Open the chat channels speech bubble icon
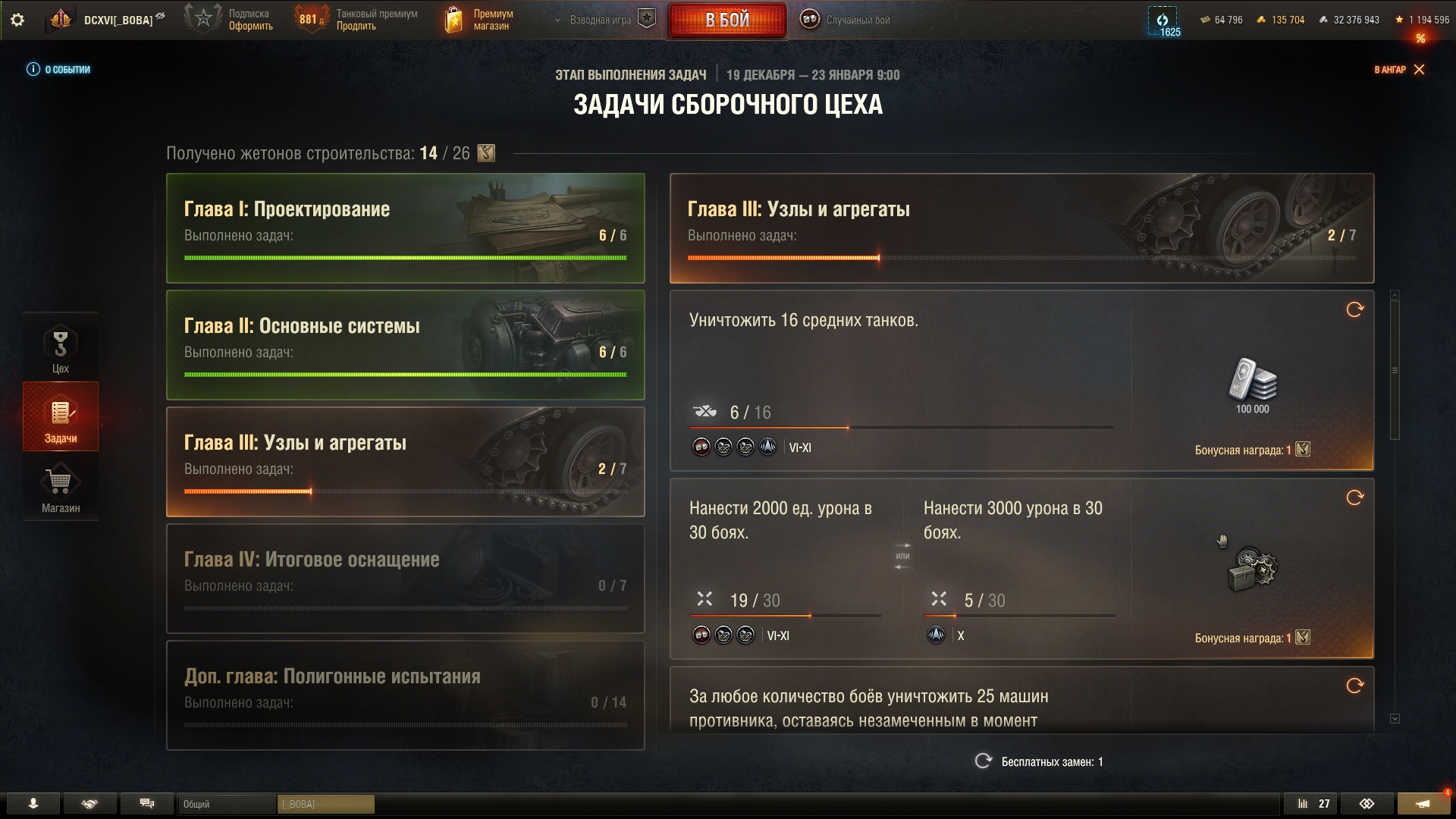This screenshot has height=819, width=1456. 147,804
